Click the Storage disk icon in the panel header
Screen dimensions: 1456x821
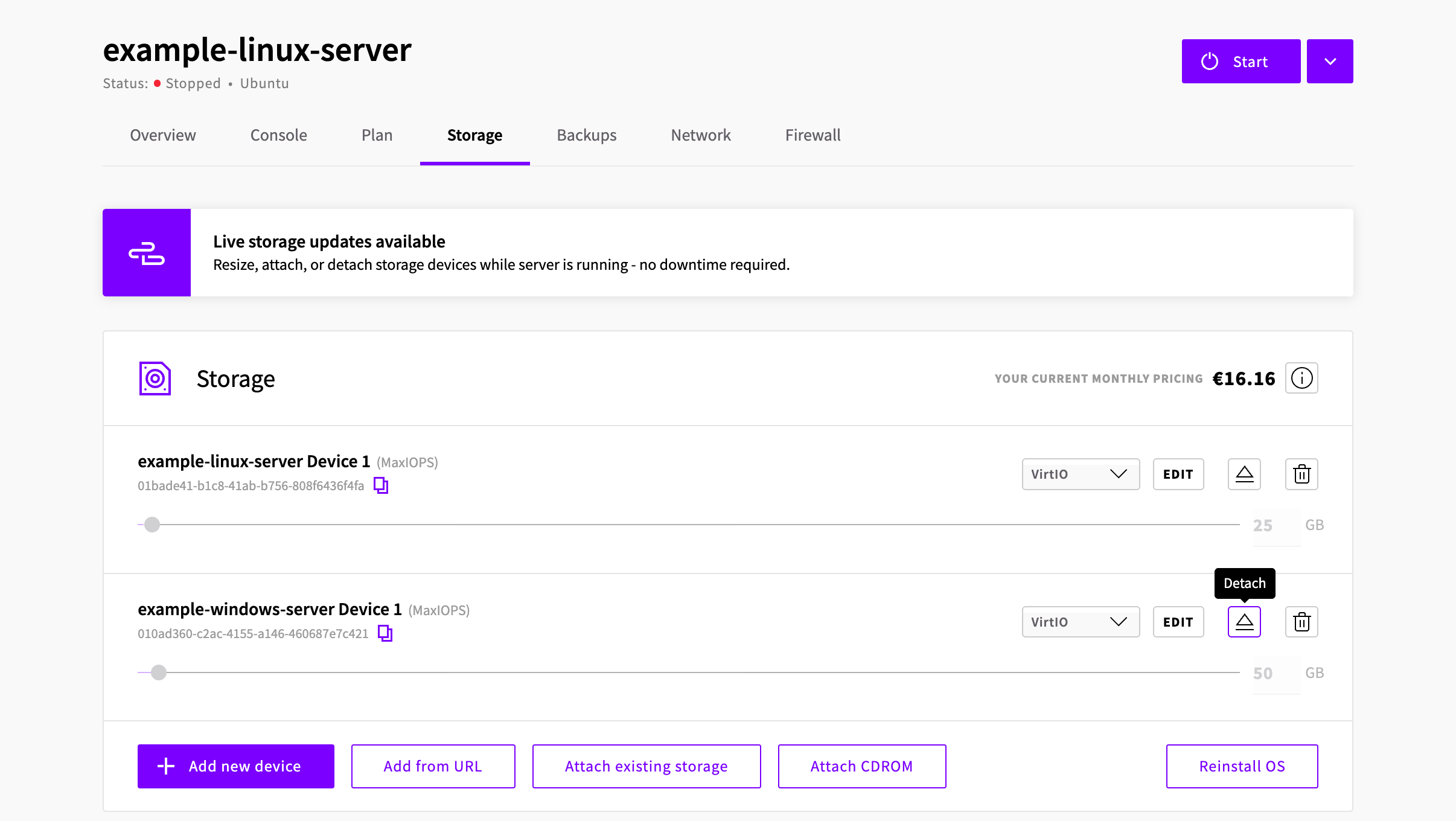(155, 379)
